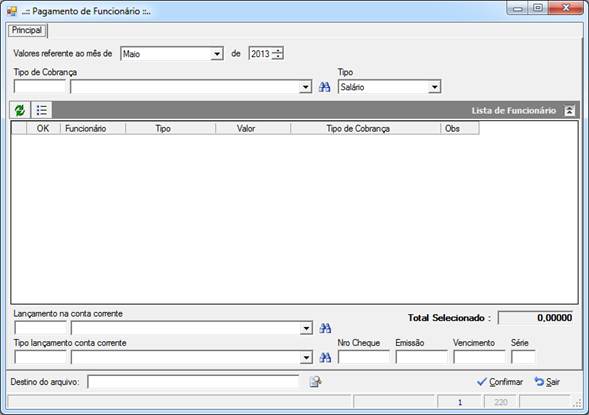The image size is (589, 415).
Task: Click binoculars search next to Tipo de Cobrança
Action: 325,87
